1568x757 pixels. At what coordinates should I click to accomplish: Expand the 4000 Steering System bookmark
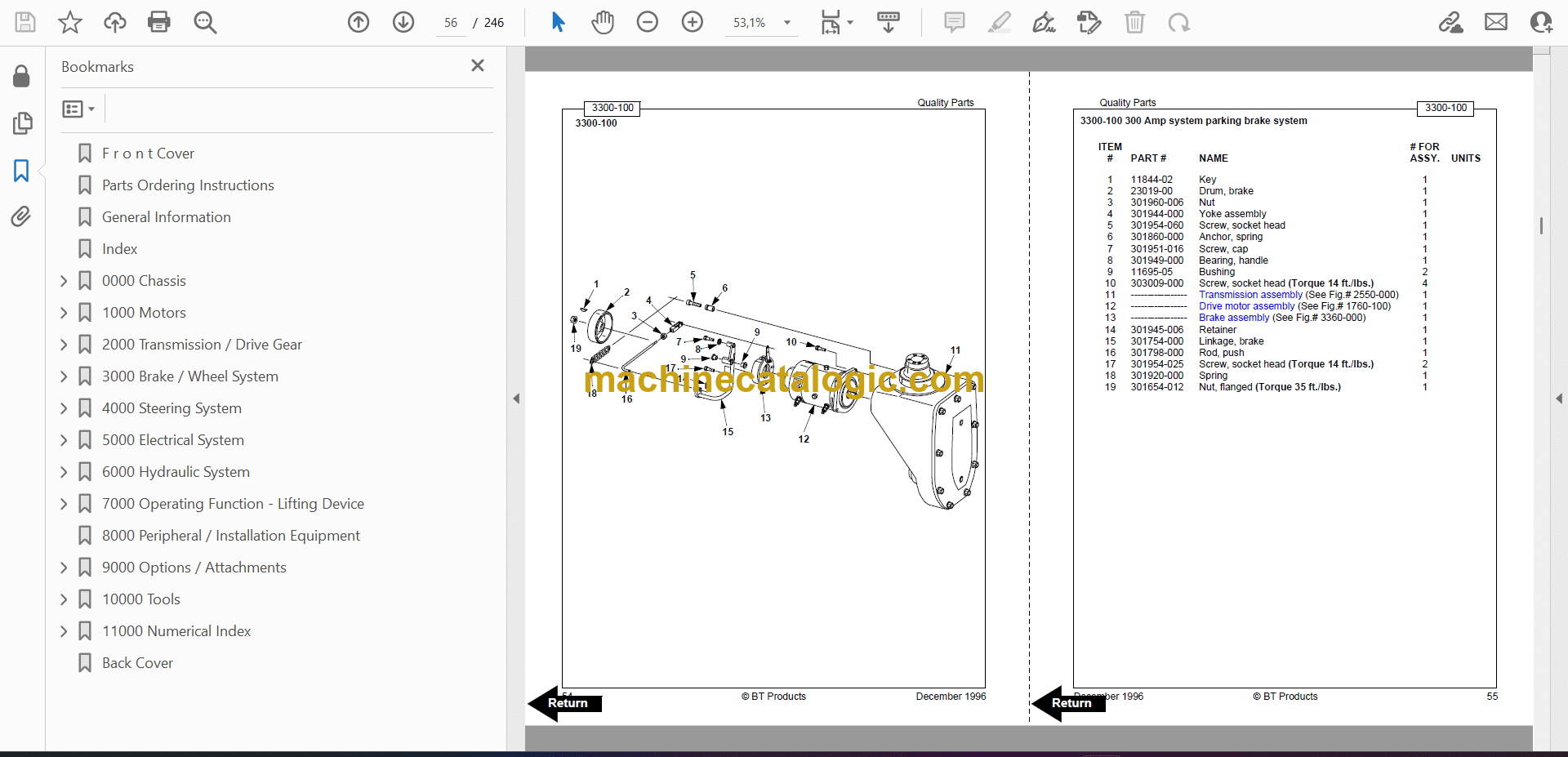(64, 408)
